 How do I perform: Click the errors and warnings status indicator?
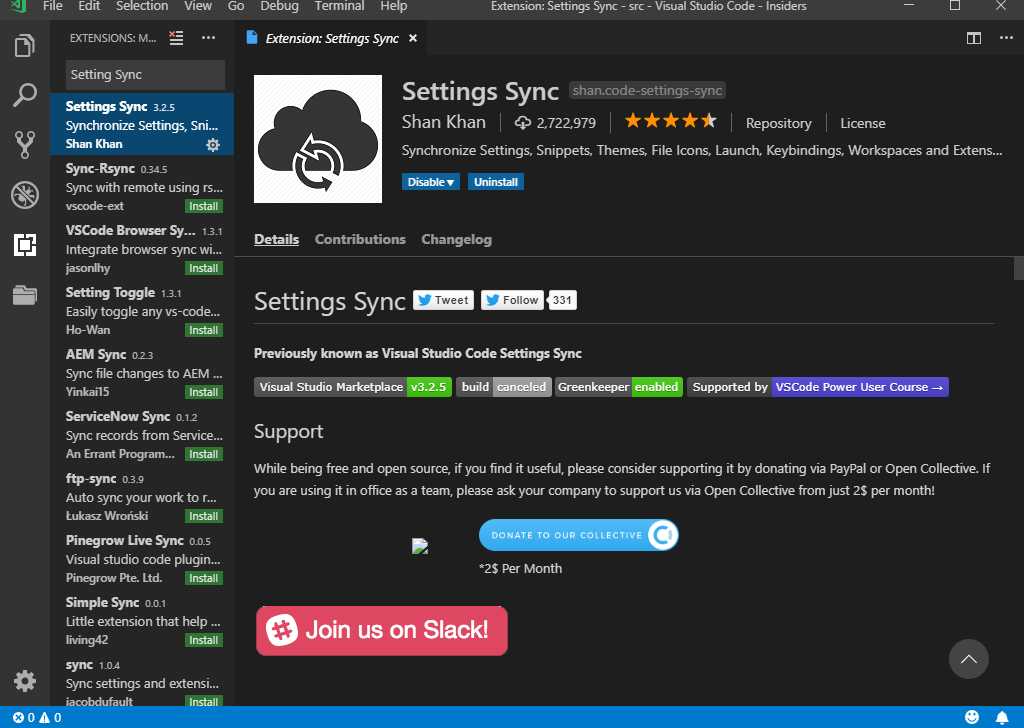(37, 718)
